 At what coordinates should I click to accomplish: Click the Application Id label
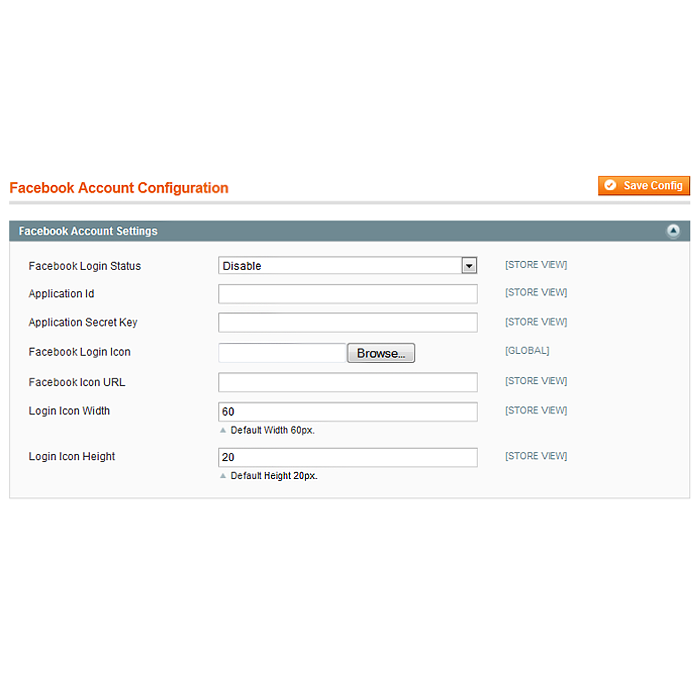tap(62, 294)
